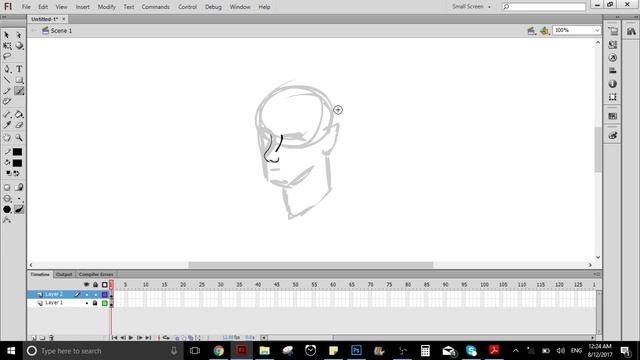Select the Paint Bucket tool

[x=19, y=114]
